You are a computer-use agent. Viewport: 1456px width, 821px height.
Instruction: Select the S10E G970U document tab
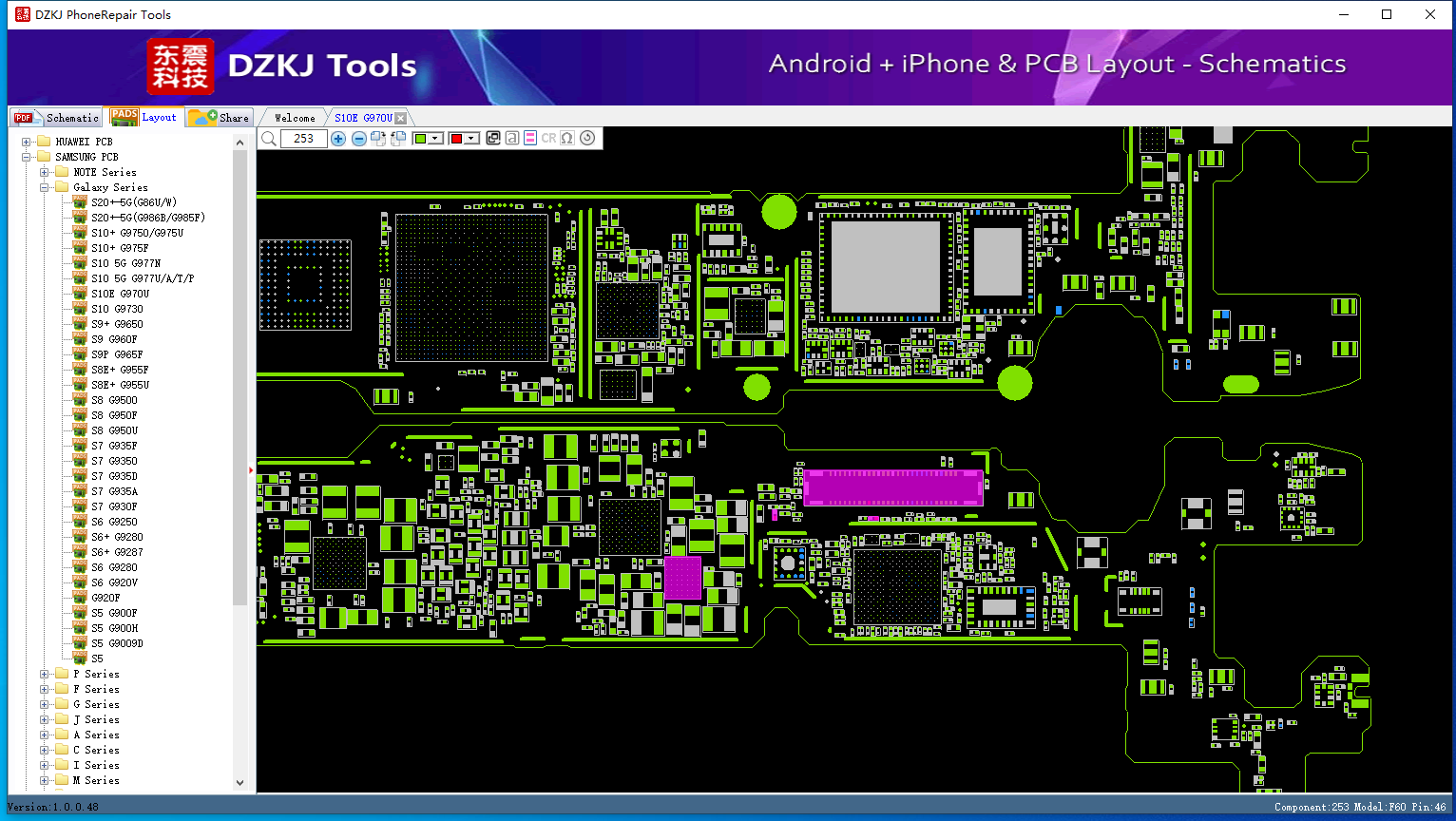pos(362,118)
